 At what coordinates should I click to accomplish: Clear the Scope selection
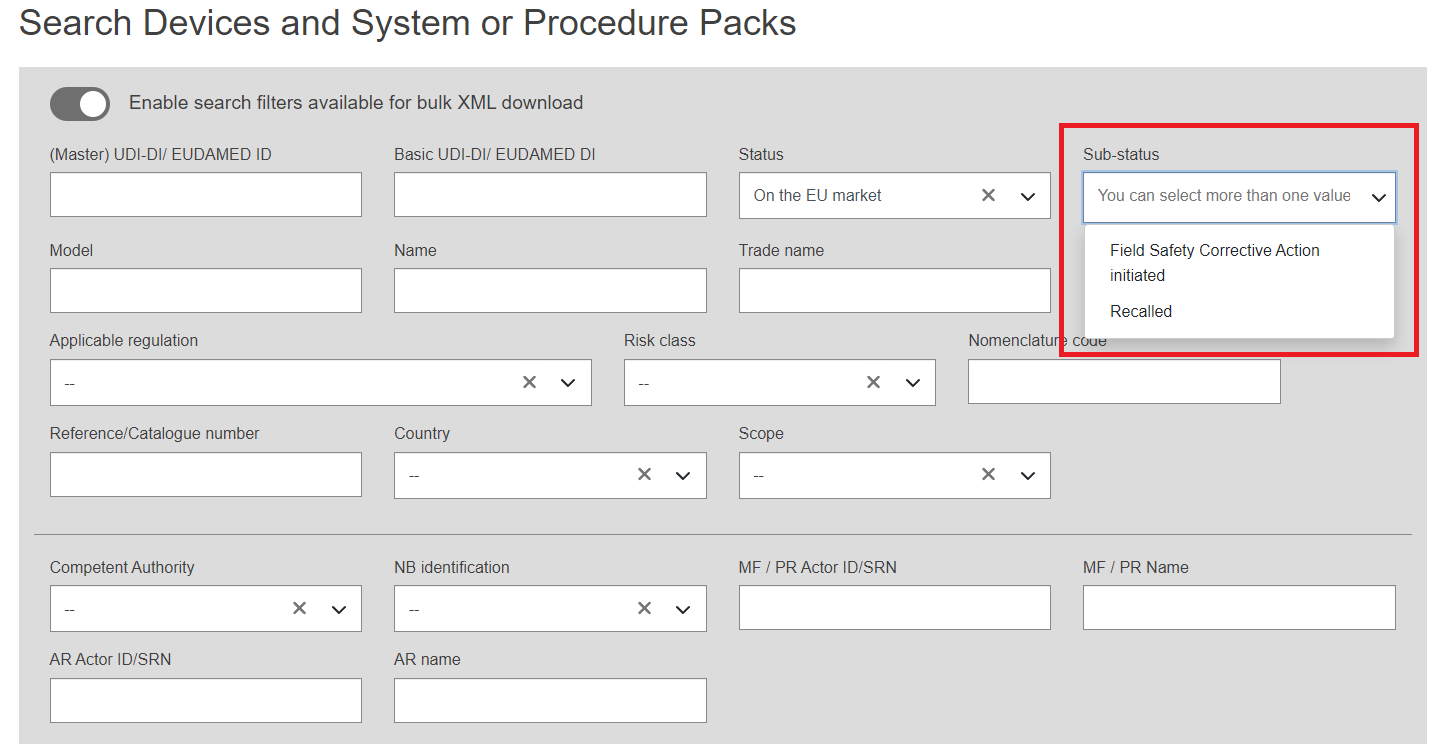(989, 474)
